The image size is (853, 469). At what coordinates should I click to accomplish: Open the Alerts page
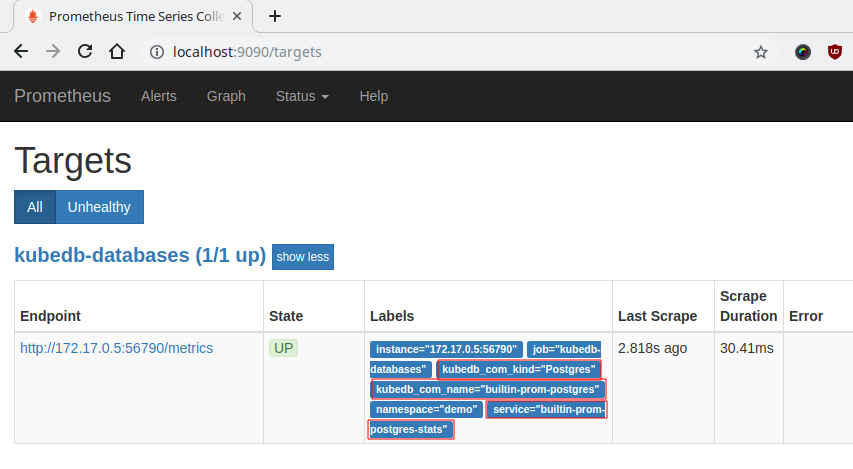pyautogui.click(x=159, y=96)
